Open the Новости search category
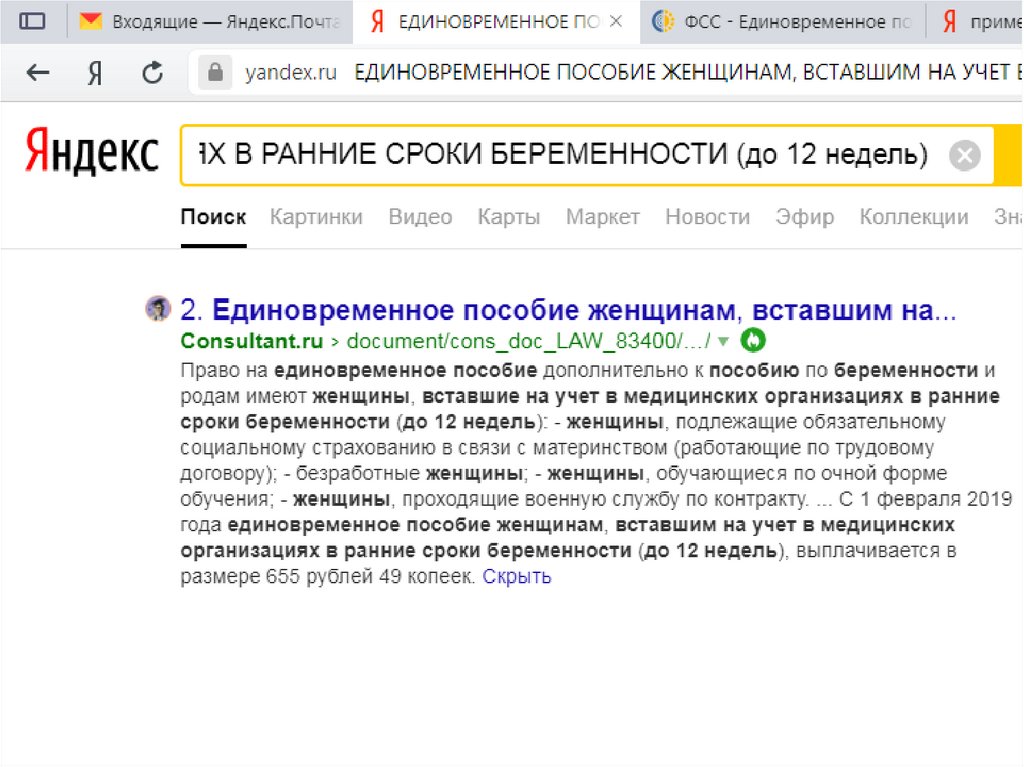Screen dimensions: 1024x767 pyautogui.click(x=707, y=217)
